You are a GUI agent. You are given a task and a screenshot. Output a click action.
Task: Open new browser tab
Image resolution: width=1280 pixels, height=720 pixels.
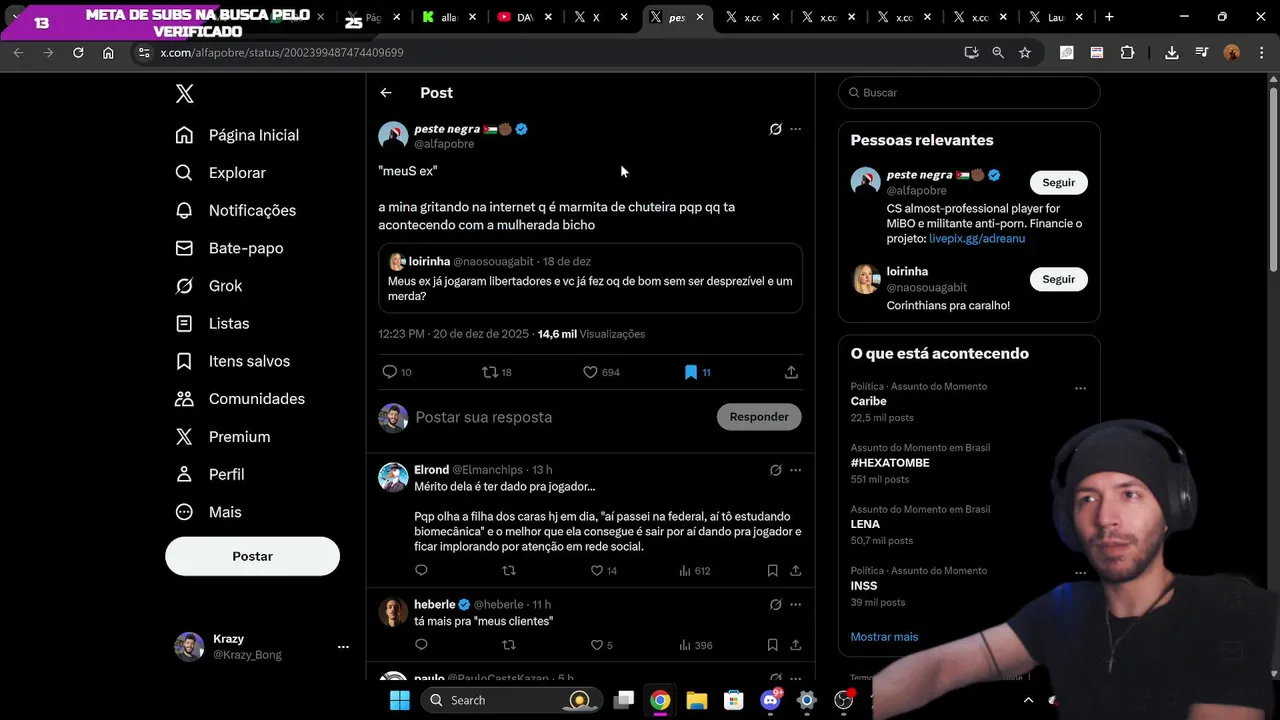tap(1109, 17)
